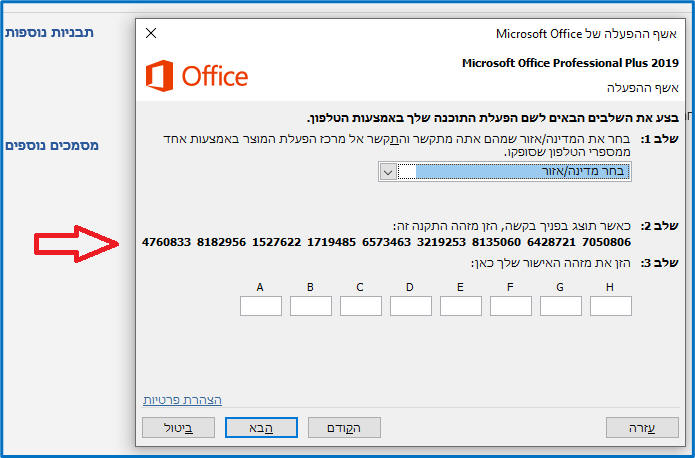Focus the input box labeled H
The height and width of the screenshot is (458, 695).
[611, 306]
